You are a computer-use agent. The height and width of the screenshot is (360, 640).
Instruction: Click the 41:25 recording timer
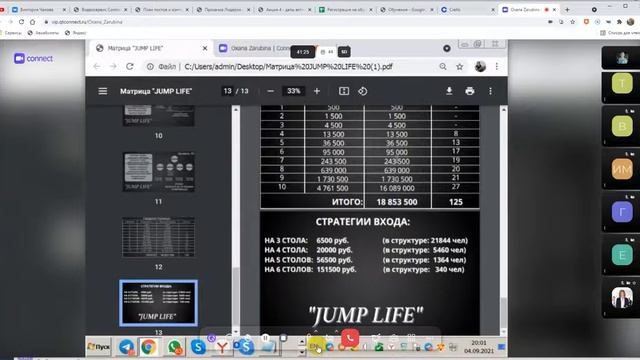coord(302,52)
